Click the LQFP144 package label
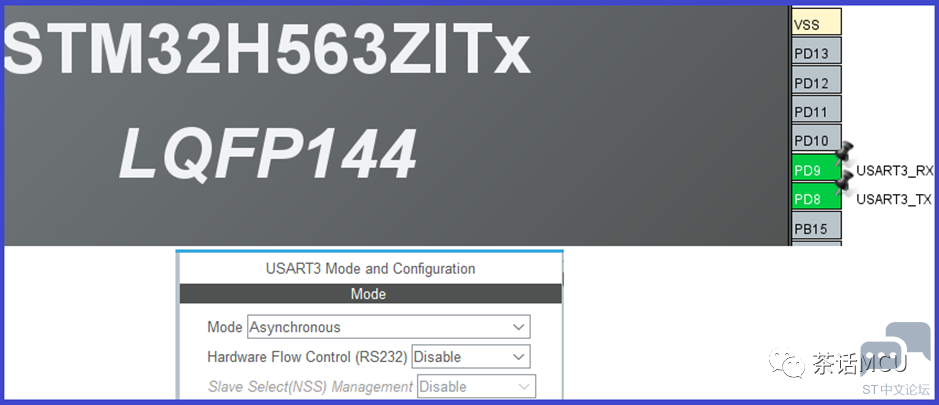 coord(268,153)
